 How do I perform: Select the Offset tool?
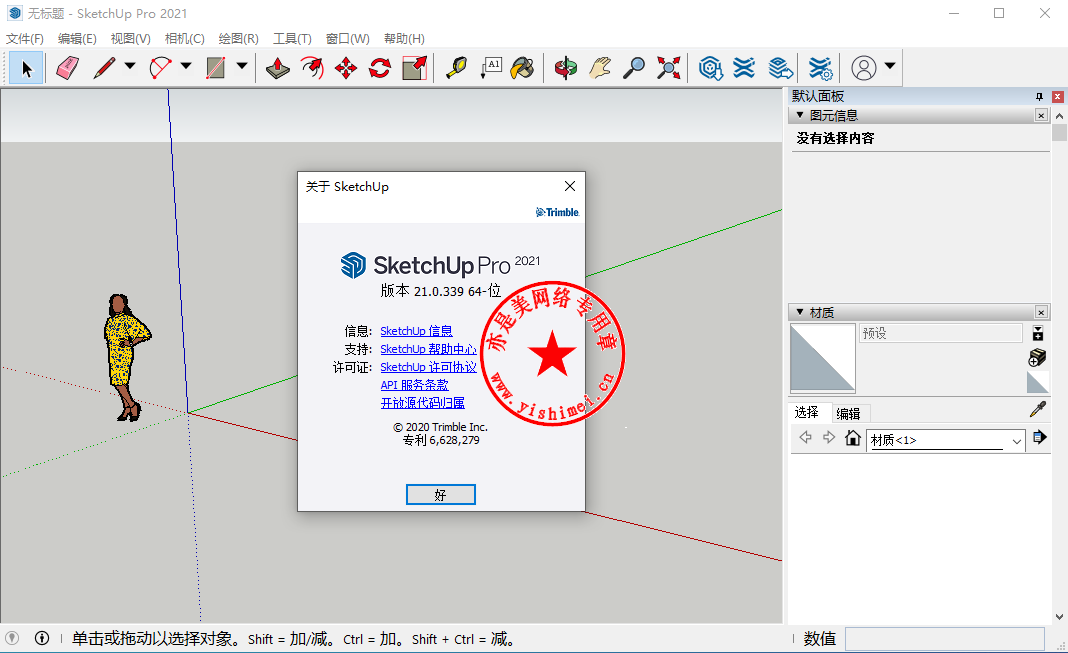[x=312, y=68]
